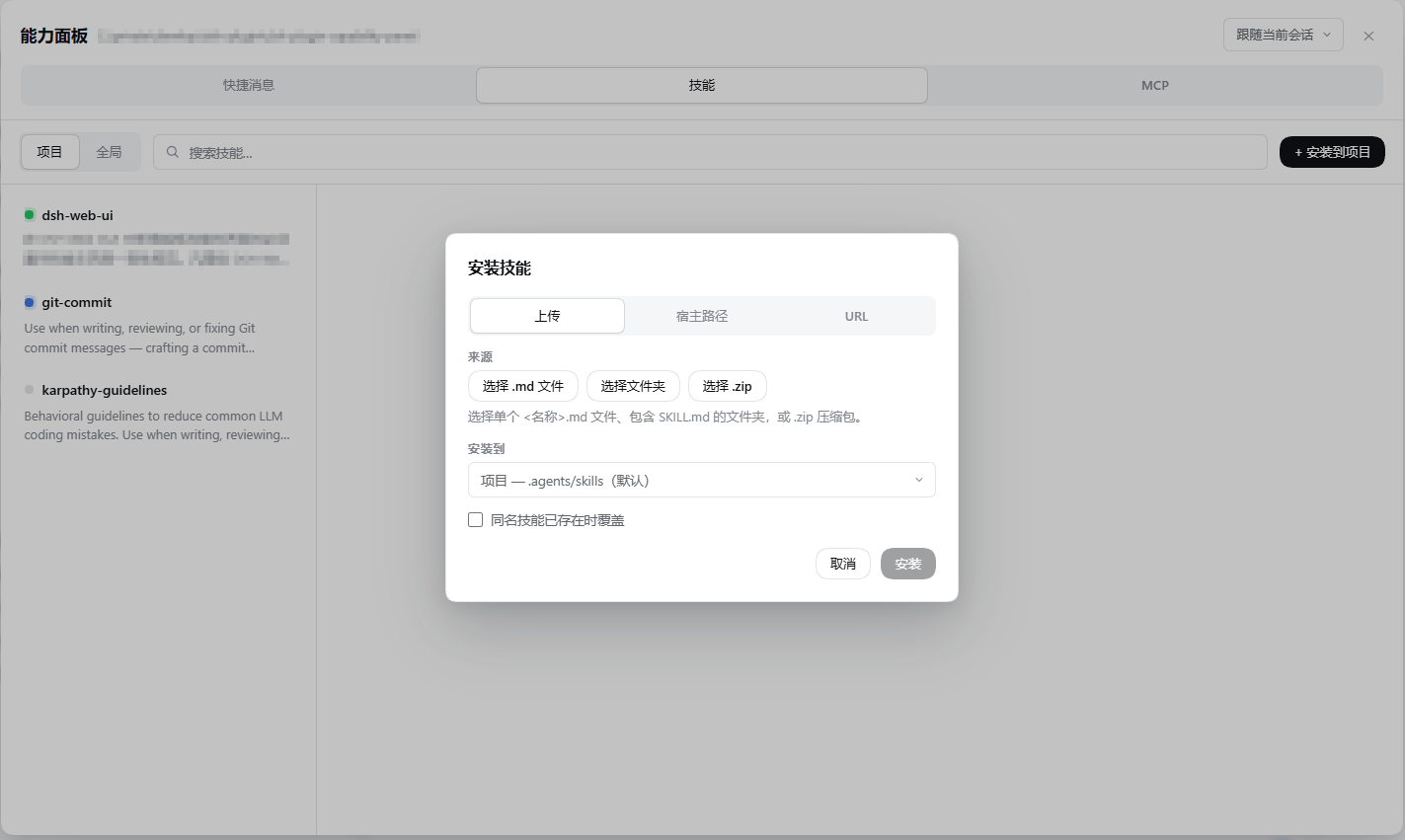The width and height of the screenshot is (1405, 840).
Task: Expand the 跟随当前会话 dropdown
Action: 1283,35
